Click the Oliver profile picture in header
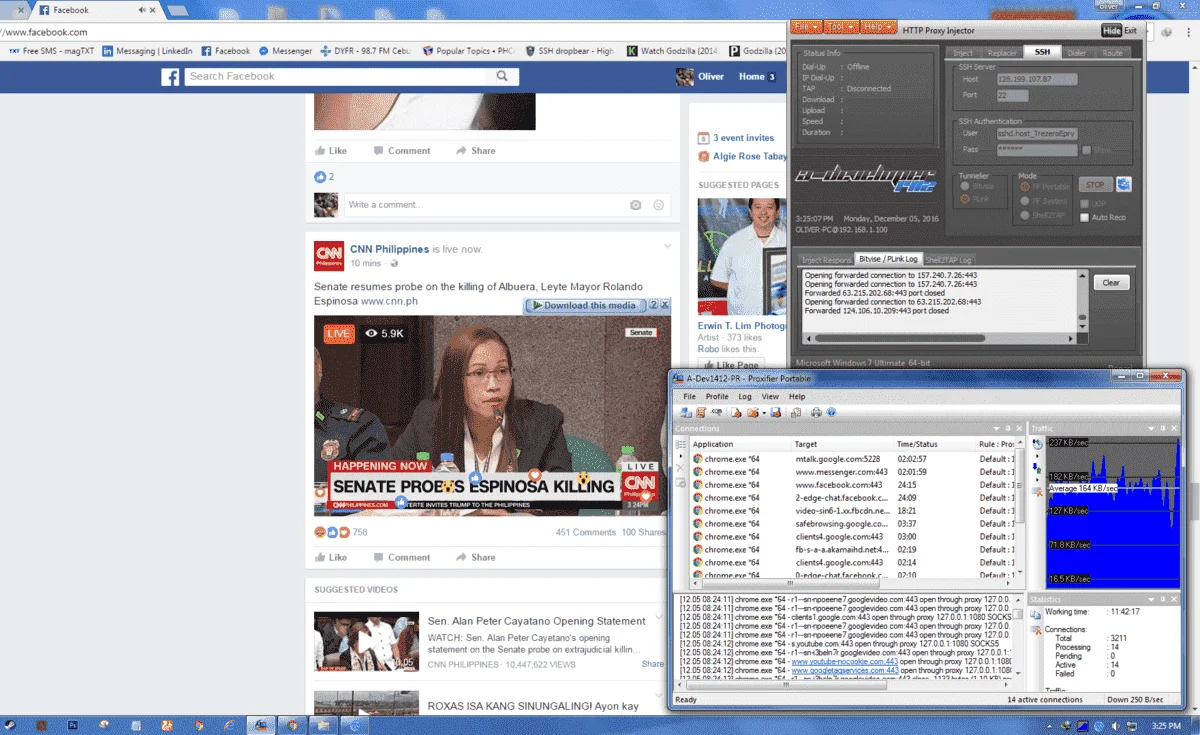Screen dimensions: 1200x735 685,77
